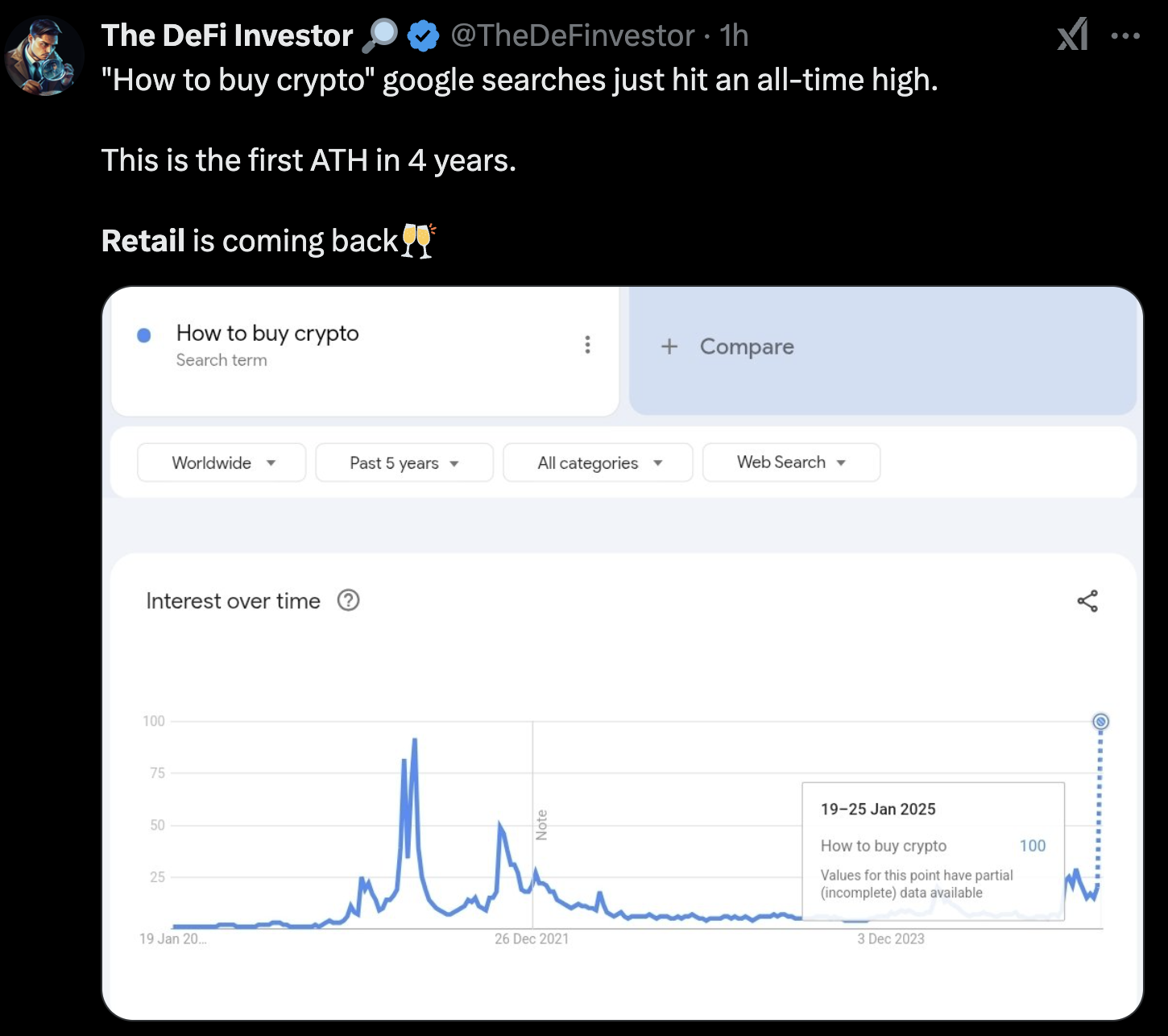The image size is (1168, 1036).
Task: Click the blue search term color dot
Action: click(144, 335)
